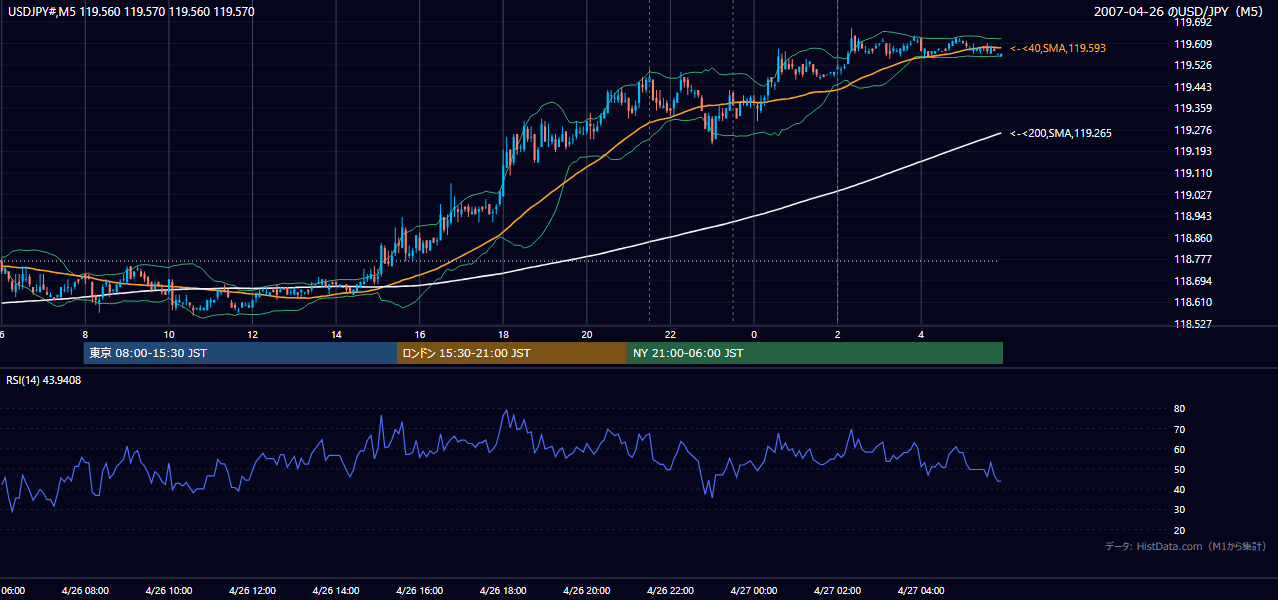Screen dimensions: 1278x600
Task: Click RSI level label 50
Action: (1179, 469)
